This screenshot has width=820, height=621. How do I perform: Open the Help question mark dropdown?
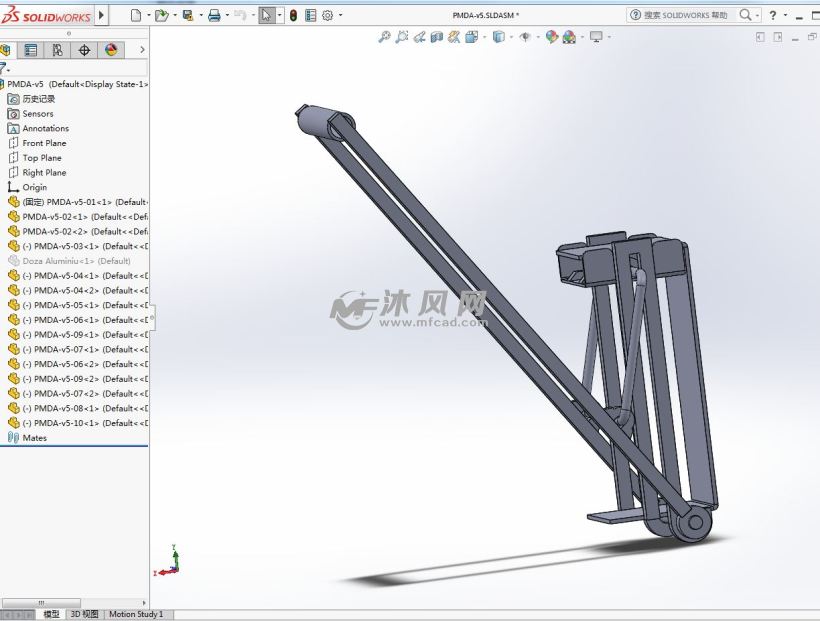pos(773,15)
